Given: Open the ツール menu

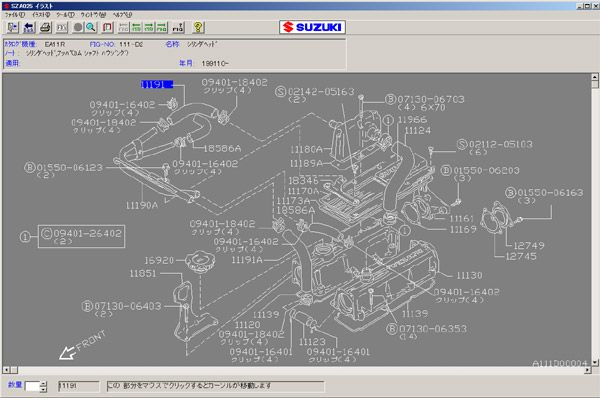Looking at the screenshot, I should pyautogui.click(x=65, y=15).
